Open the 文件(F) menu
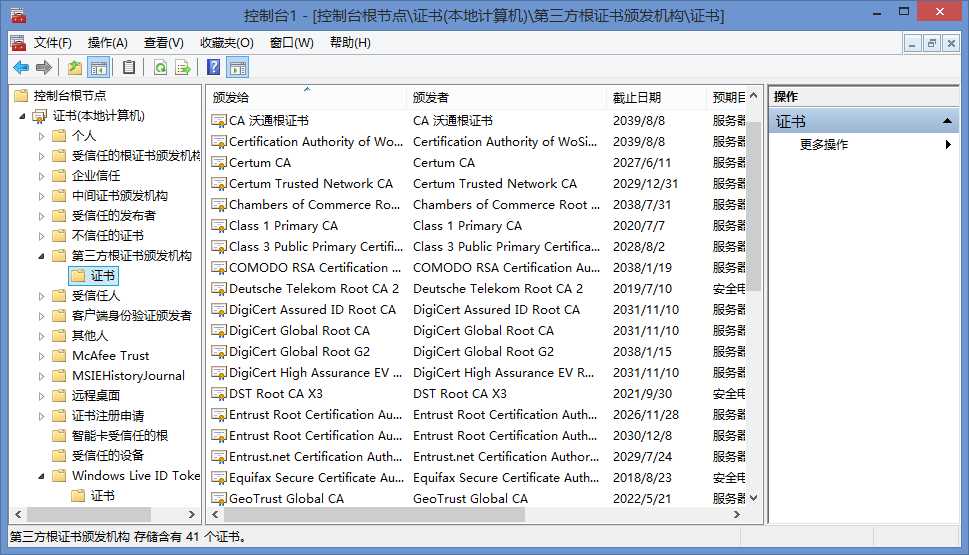Viewport: 969px width, 555px height. point(53,43)
